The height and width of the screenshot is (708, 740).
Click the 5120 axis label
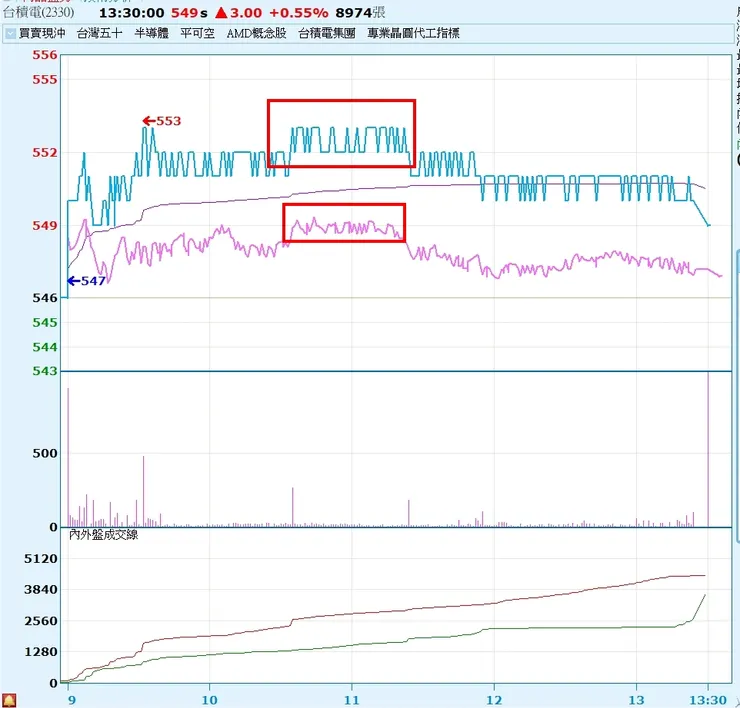coord(41,559)
